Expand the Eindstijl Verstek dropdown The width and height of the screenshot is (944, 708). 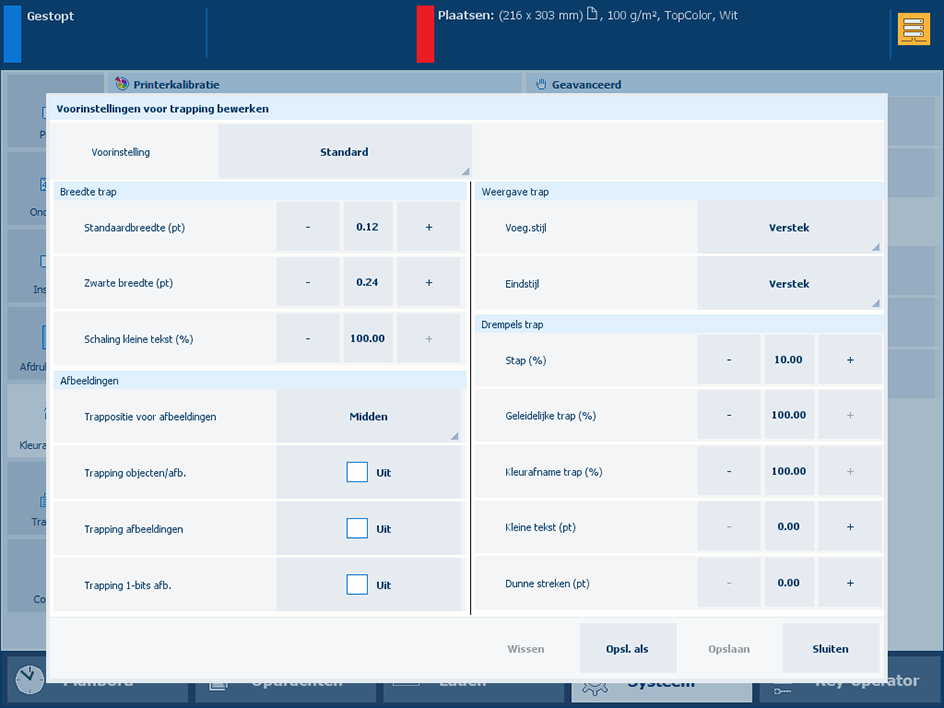click(x=789, y=284)
